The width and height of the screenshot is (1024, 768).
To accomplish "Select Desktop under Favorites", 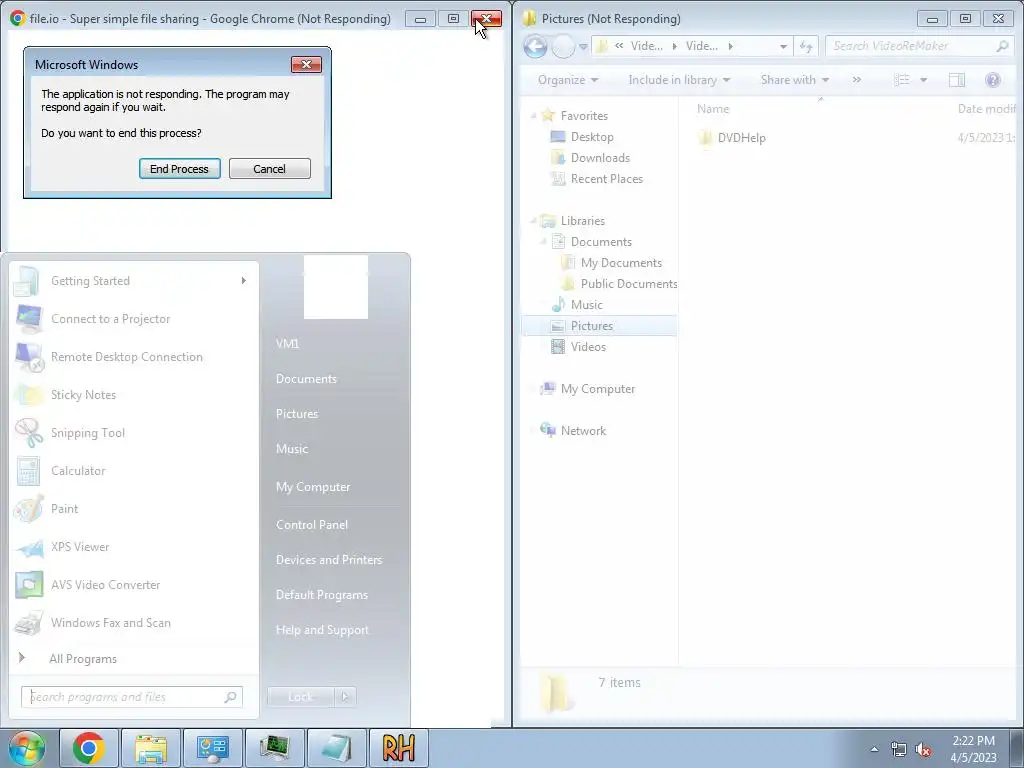I will pos(592,136).
